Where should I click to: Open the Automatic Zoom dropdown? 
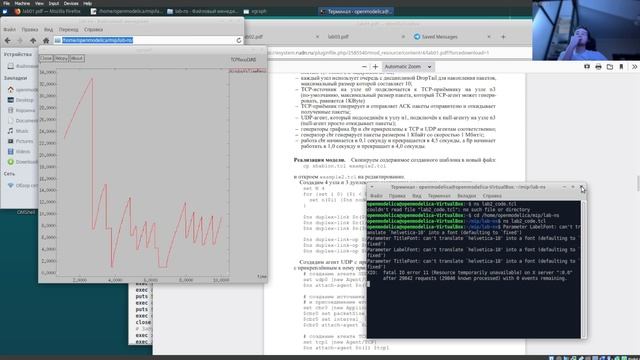pos(408,67)
